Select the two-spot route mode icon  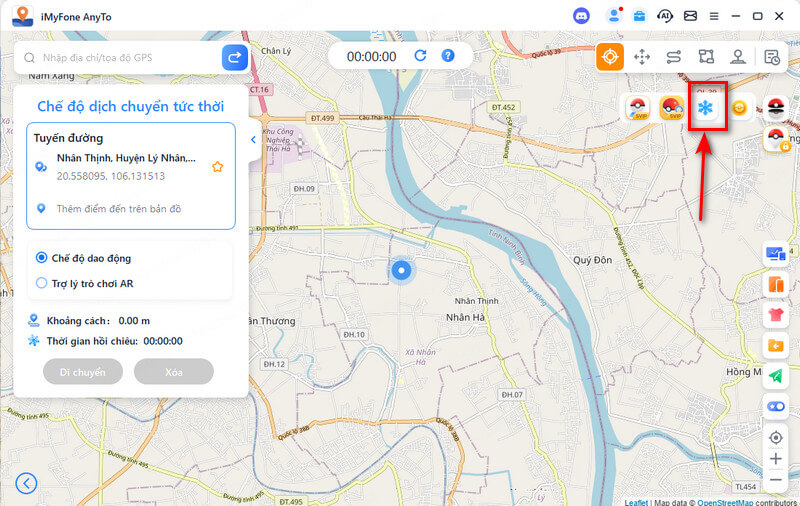click(674, 57)
